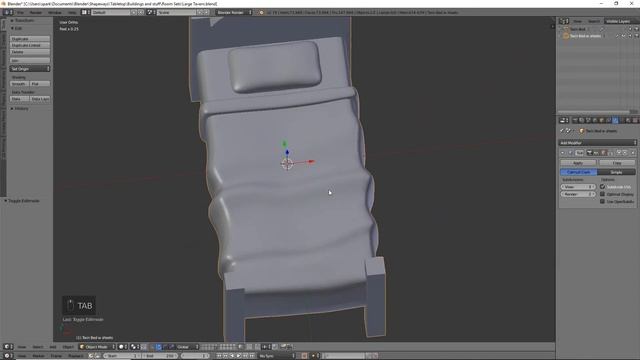The height and width of the screenshot is (360, 640).
Task: Click the View subdivisions field
Action: coord(578,187)
